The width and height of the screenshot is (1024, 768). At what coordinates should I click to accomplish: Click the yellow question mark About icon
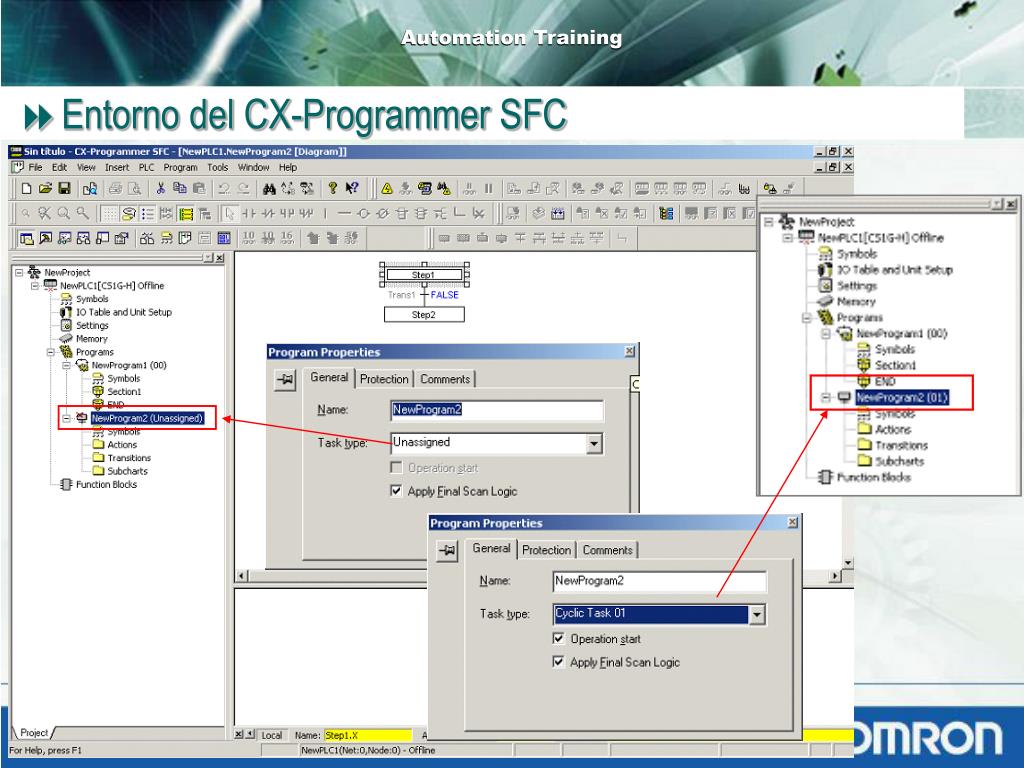332,189
